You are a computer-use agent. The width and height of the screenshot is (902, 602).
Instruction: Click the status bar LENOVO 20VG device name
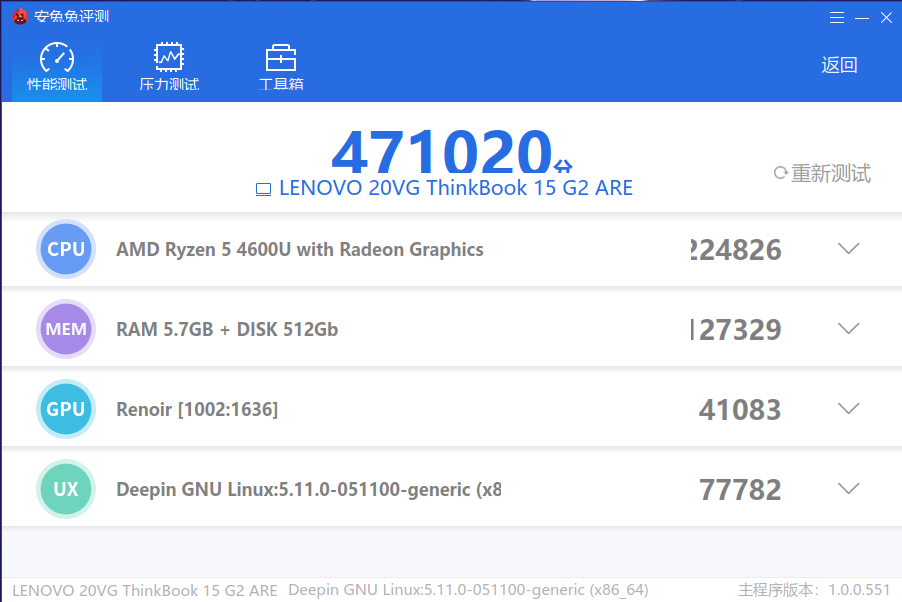(x=145, y=590)
